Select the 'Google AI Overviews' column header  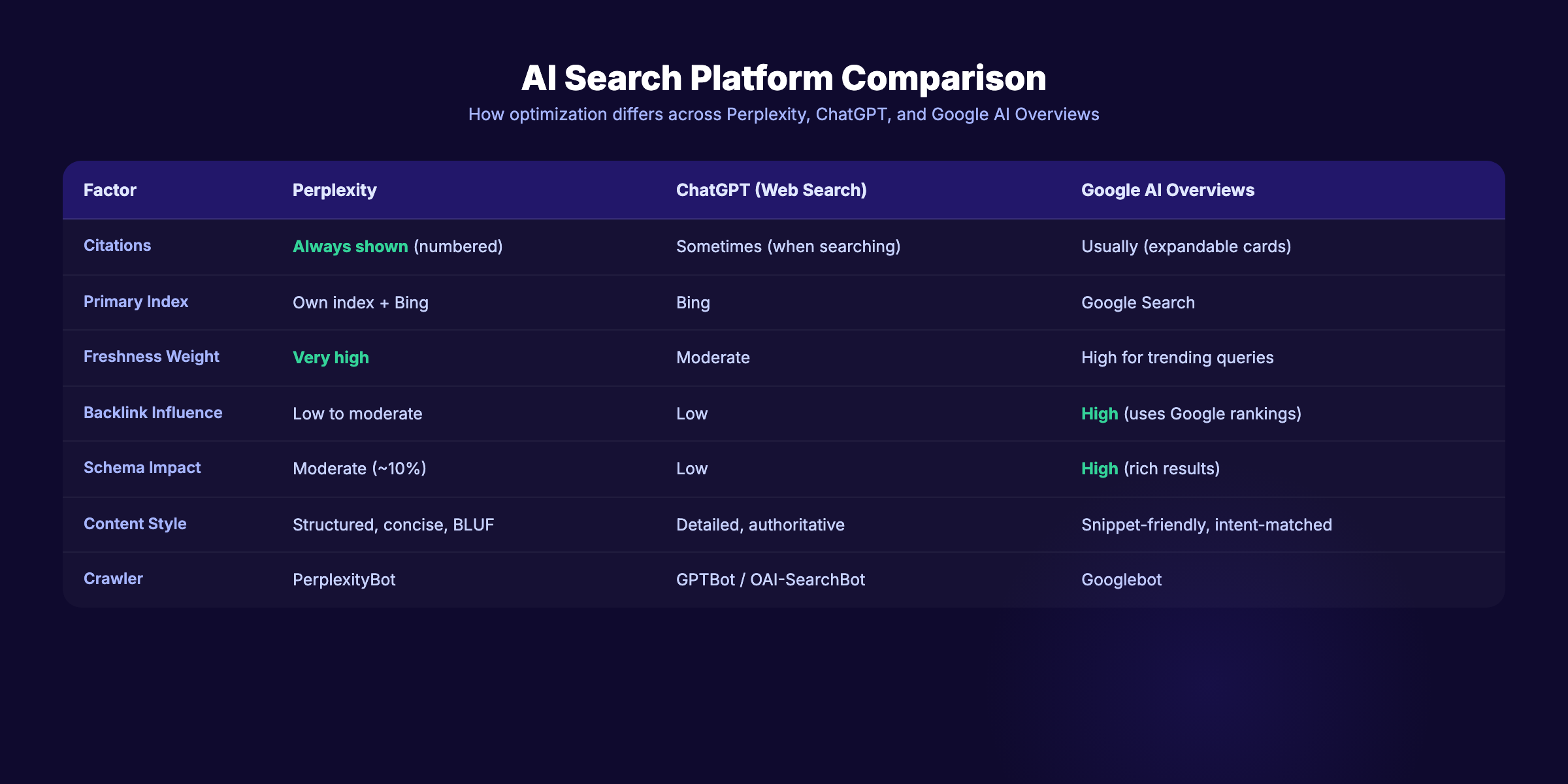click(1168, 190)
